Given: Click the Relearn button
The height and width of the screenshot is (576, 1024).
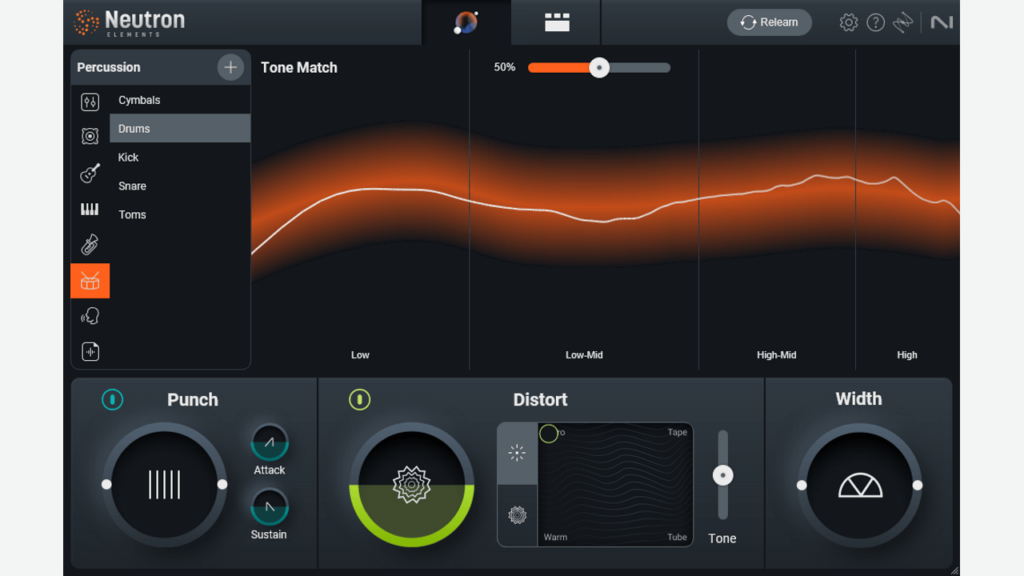Looking at the screenshot, I should click(769, 22).
